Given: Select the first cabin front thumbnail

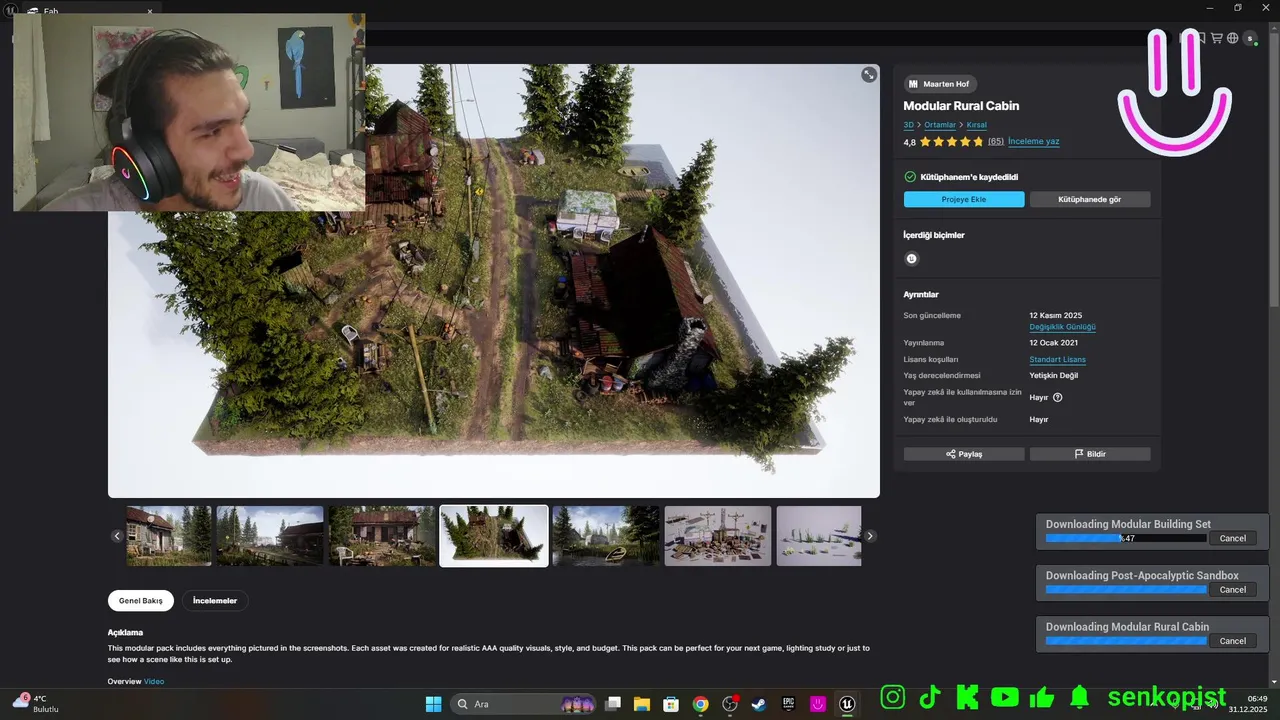Looking at the screenshot, I should coord(169,536).
